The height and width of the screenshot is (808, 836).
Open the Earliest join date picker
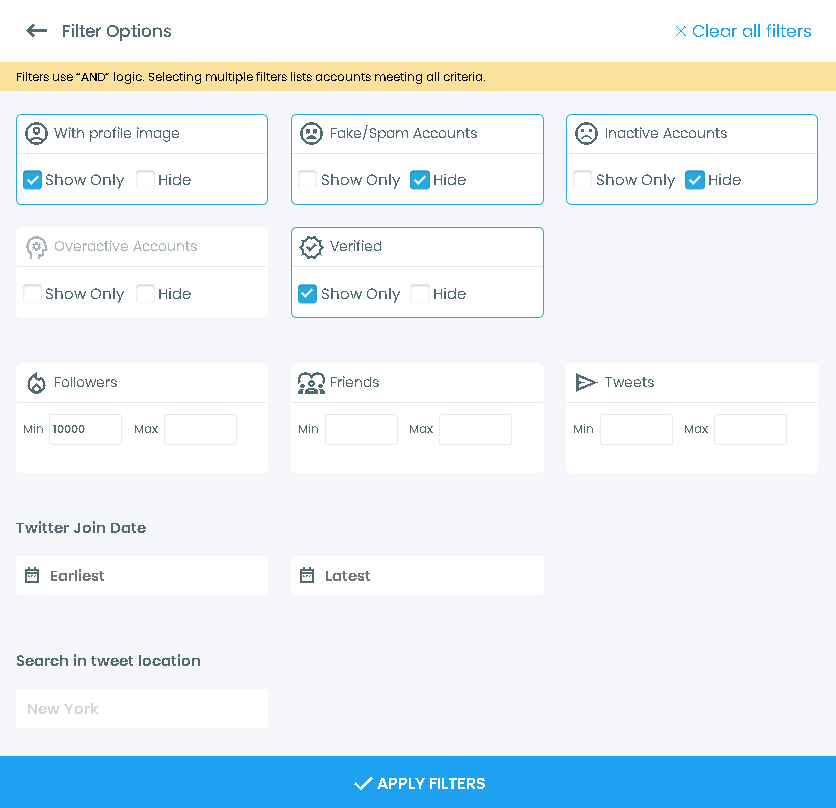141,575
